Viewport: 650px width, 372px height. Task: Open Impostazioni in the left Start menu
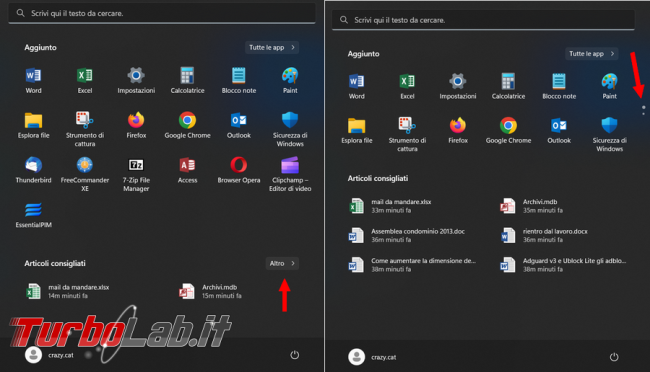[136, 80]
